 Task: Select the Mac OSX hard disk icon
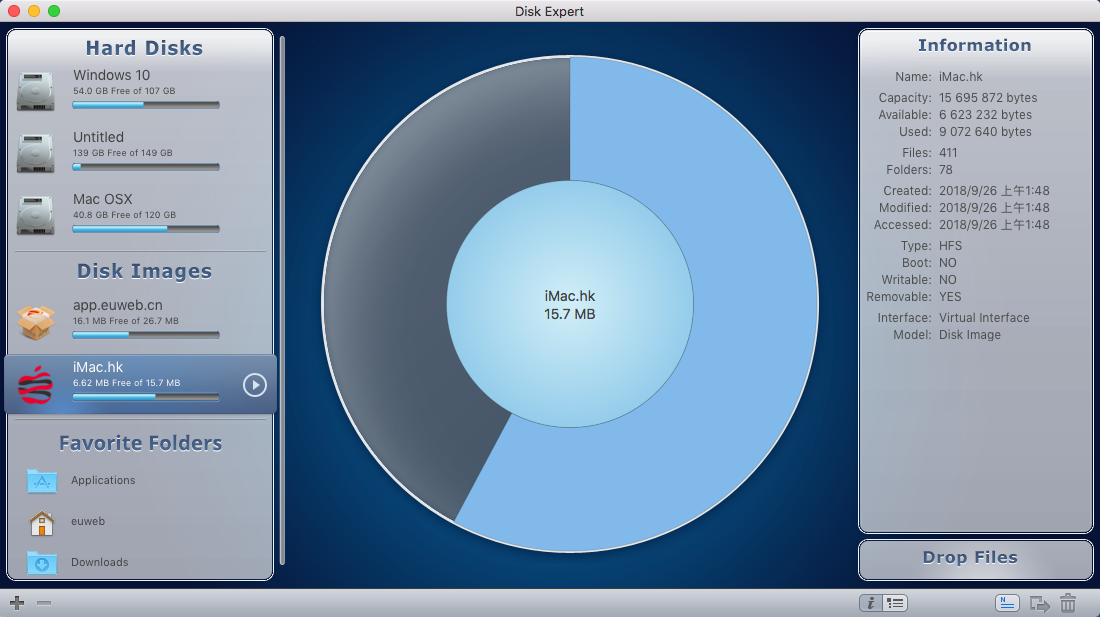click(x=35, y=215)
